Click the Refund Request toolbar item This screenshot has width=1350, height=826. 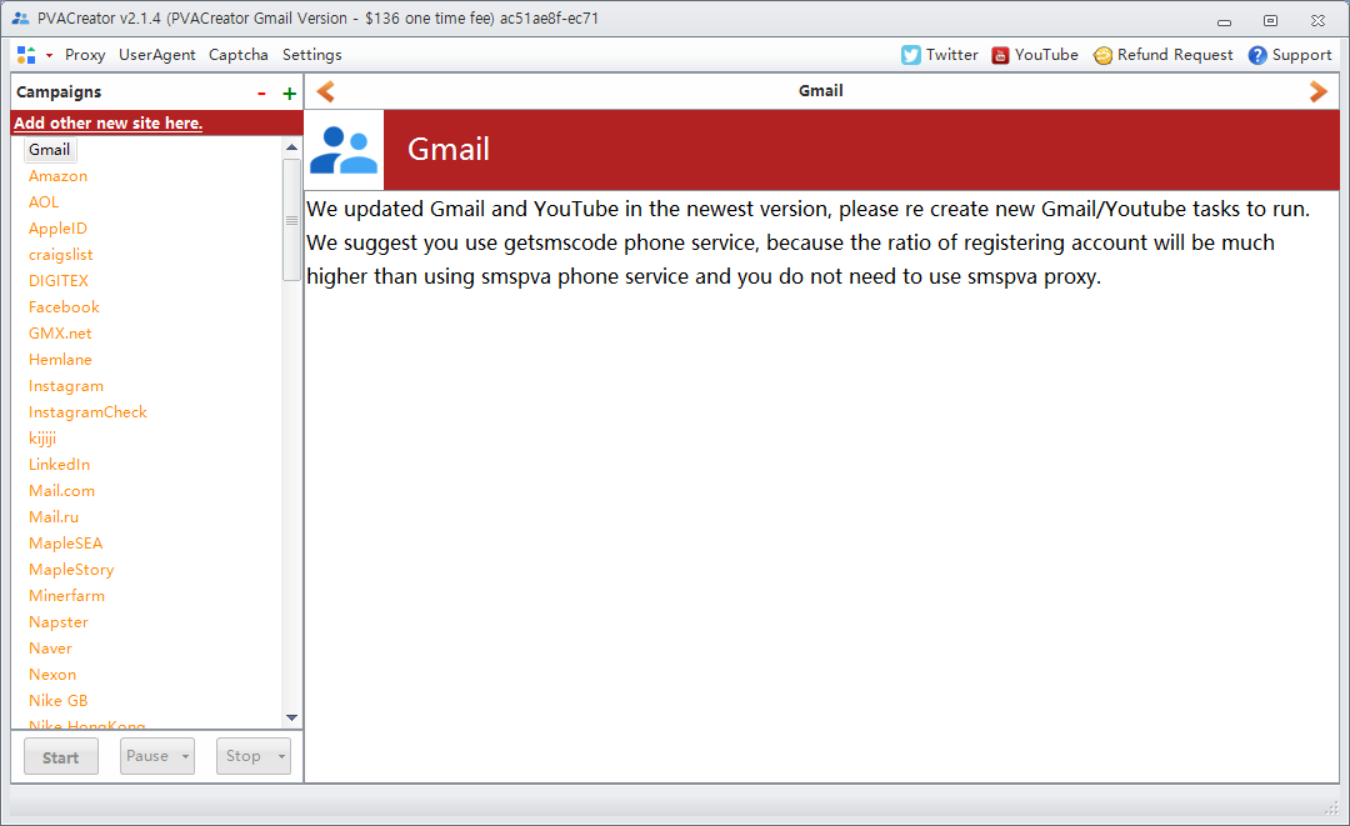[x=1163, y=55]
